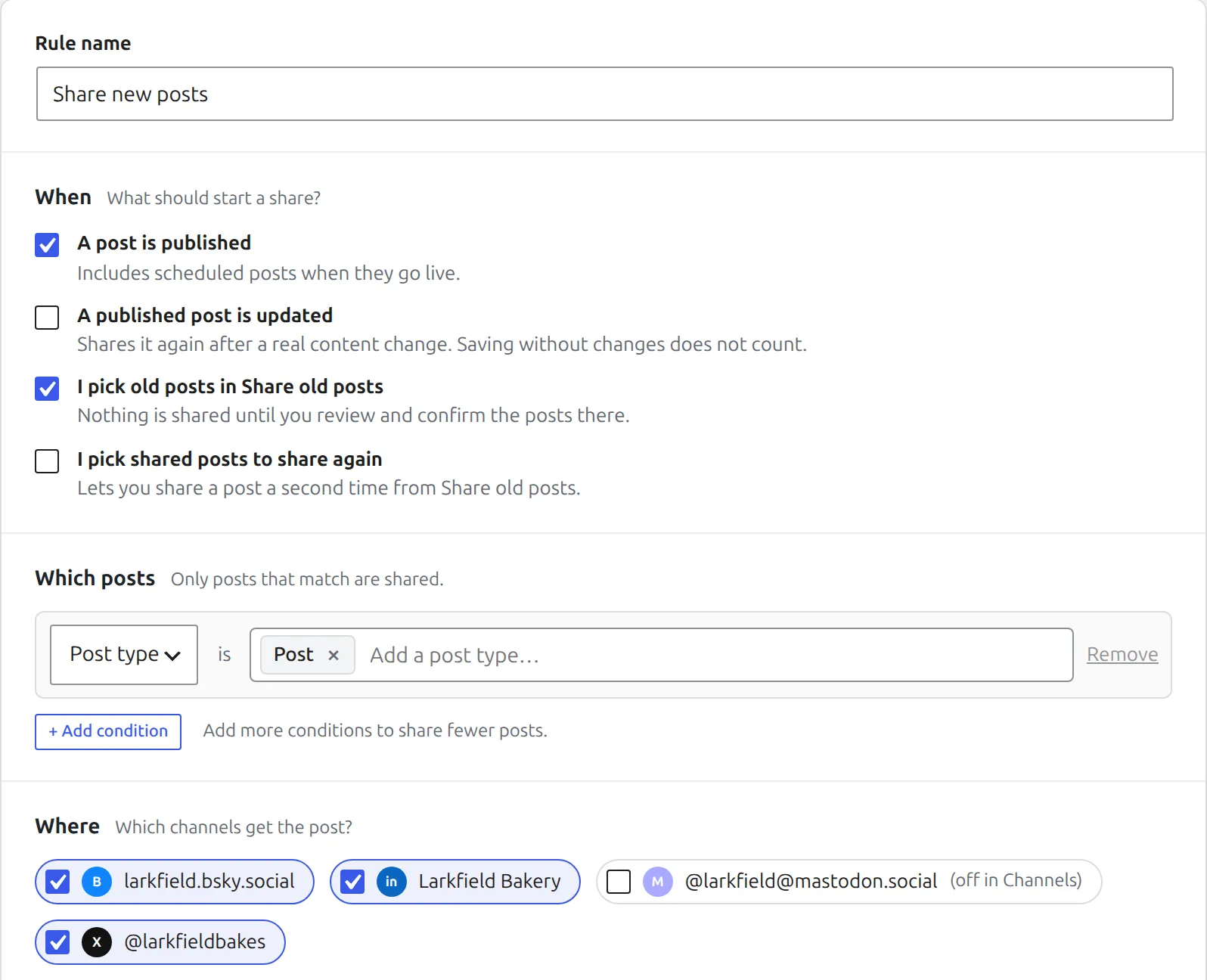This screenshot has width=1207, height=980.
Task: Check the @larkfield@mastodon.social channel checkbox
Action: click(619, 882)
